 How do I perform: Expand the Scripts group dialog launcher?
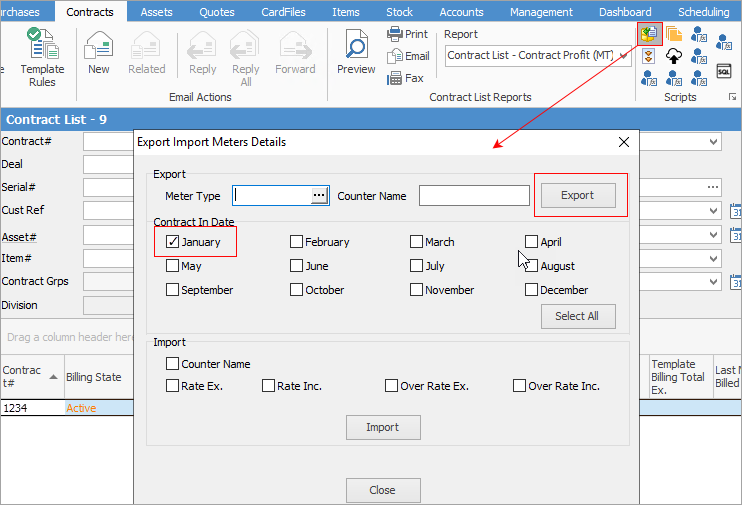(x=730, y=98)
